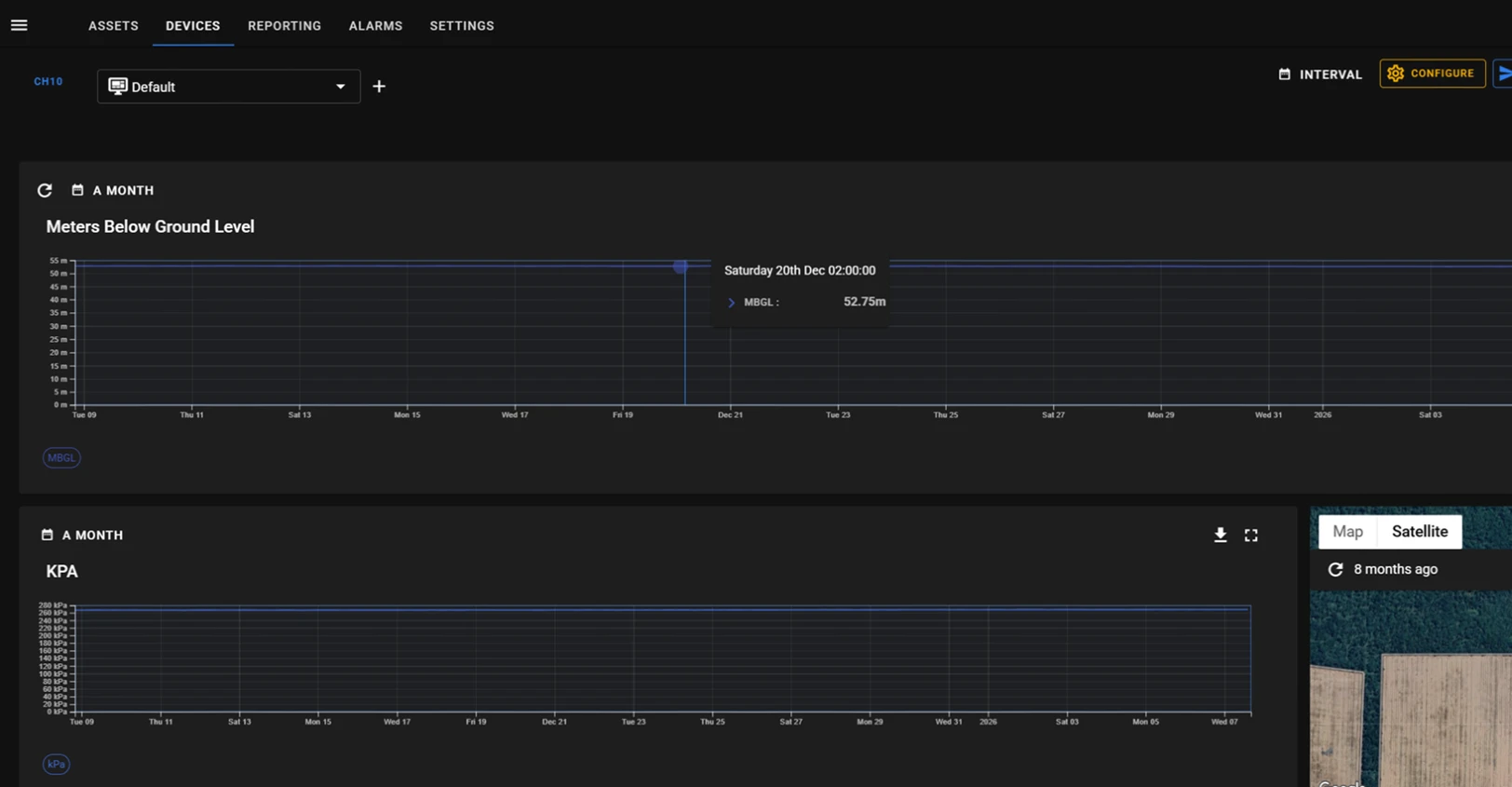Download the KPA chart data

pyautogui.click(x=1220, y=535)
